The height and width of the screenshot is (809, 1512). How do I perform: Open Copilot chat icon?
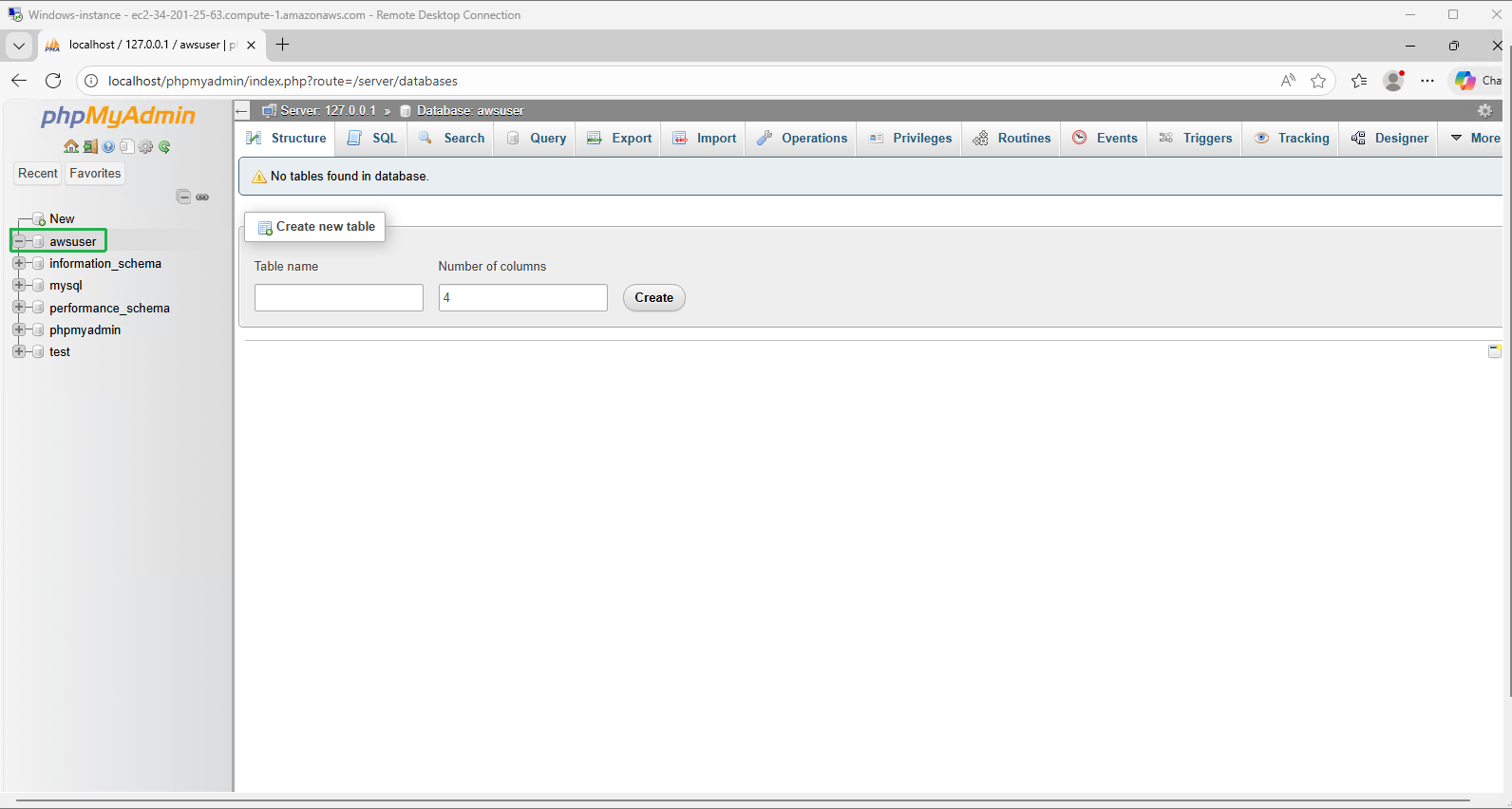pyautogui.click(x=1465, y=81)
